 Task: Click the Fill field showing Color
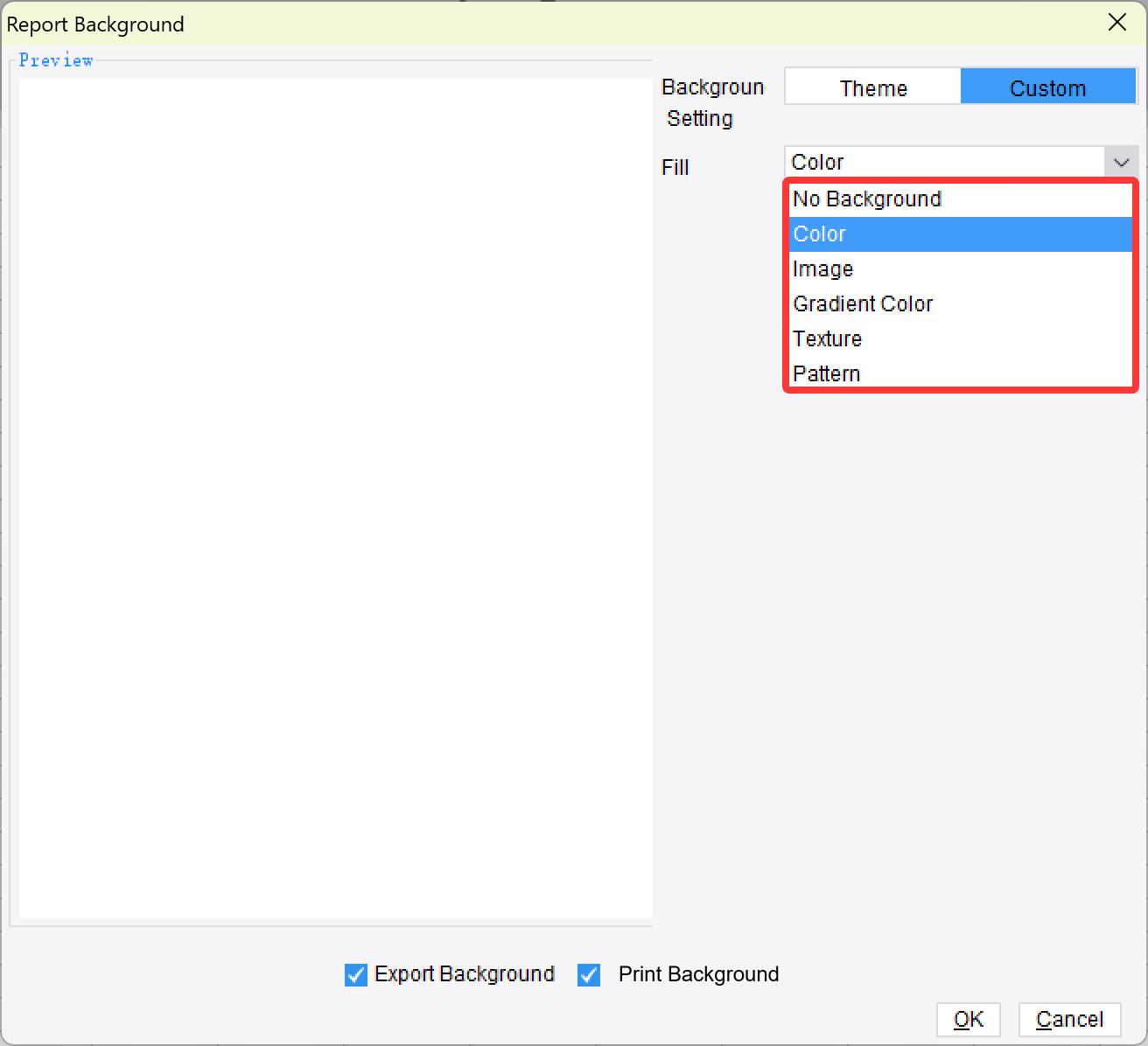[945, 161]
